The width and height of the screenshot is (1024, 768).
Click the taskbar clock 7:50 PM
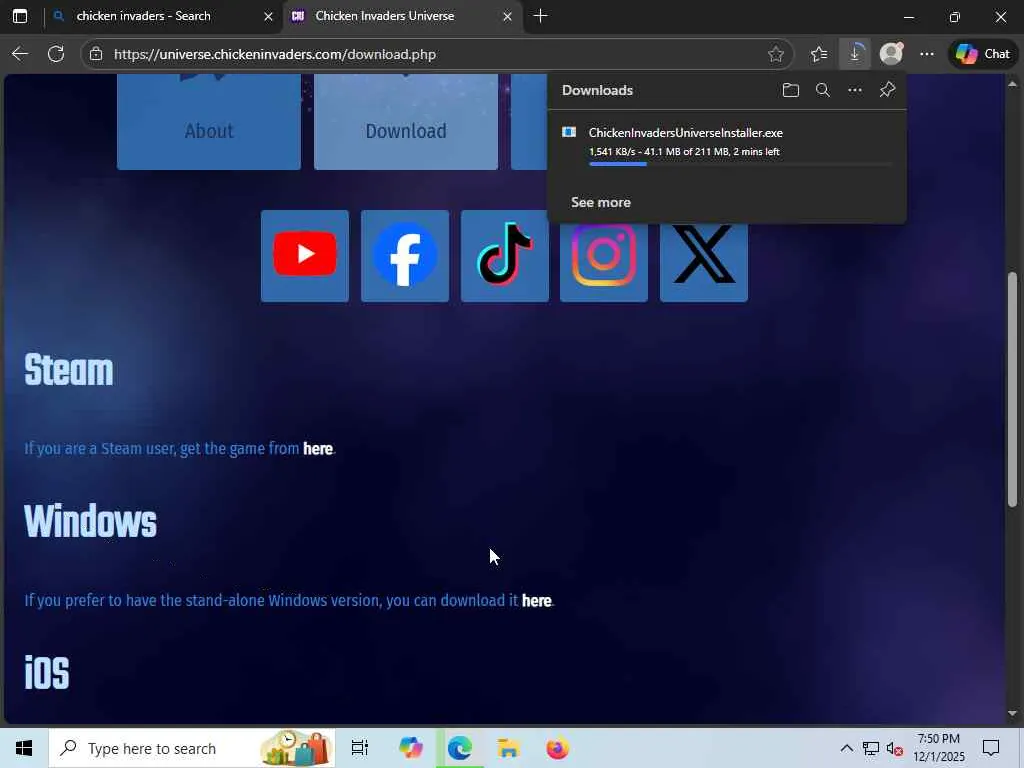(x=938, y=739)
